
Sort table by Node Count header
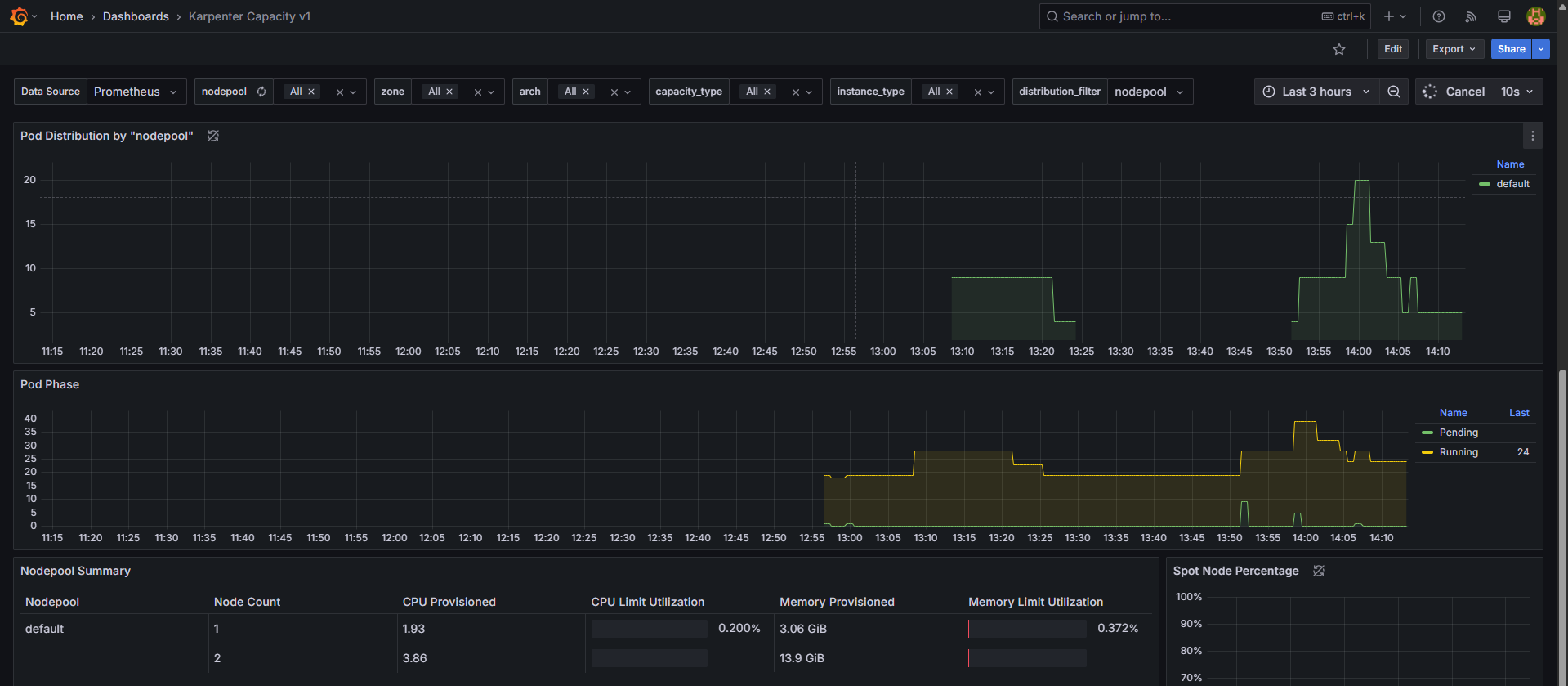(x=247, y=602)
